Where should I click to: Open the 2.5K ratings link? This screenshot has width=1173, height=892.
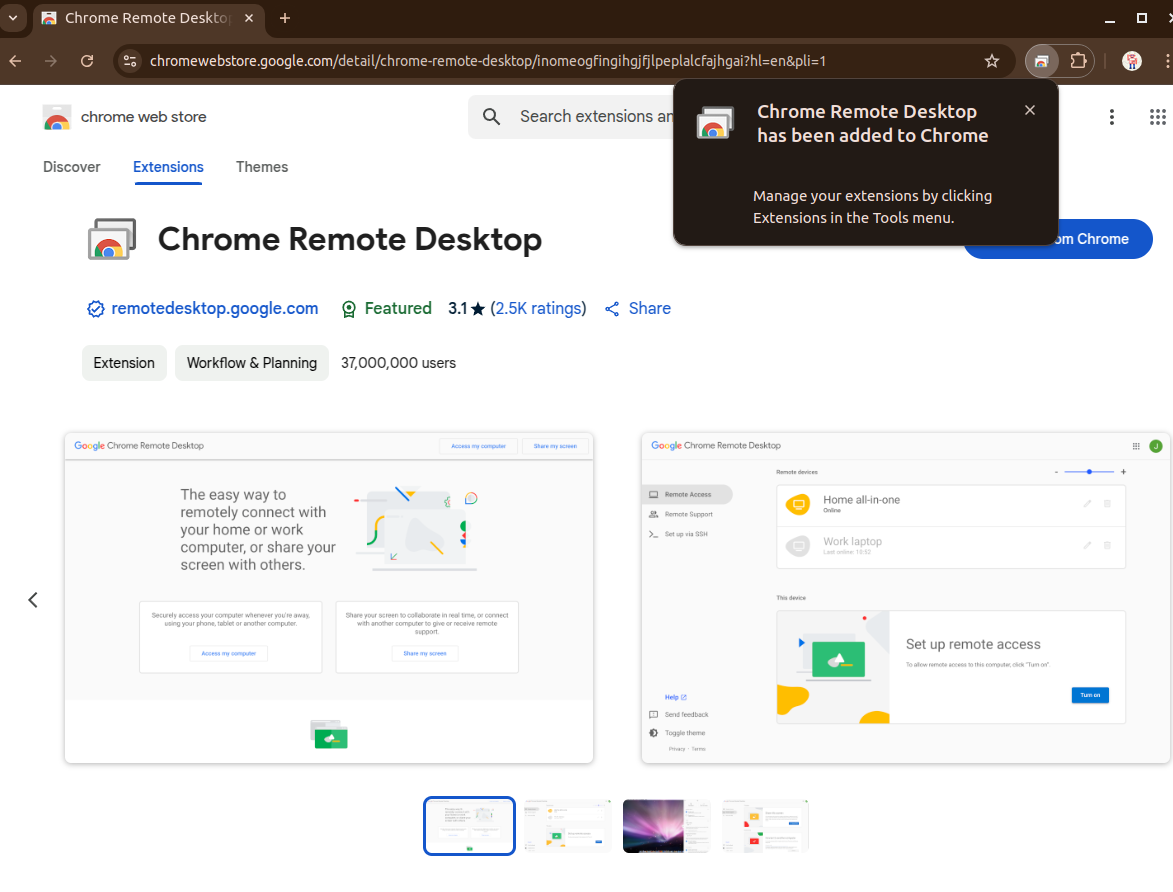click(x=539, y=308)
